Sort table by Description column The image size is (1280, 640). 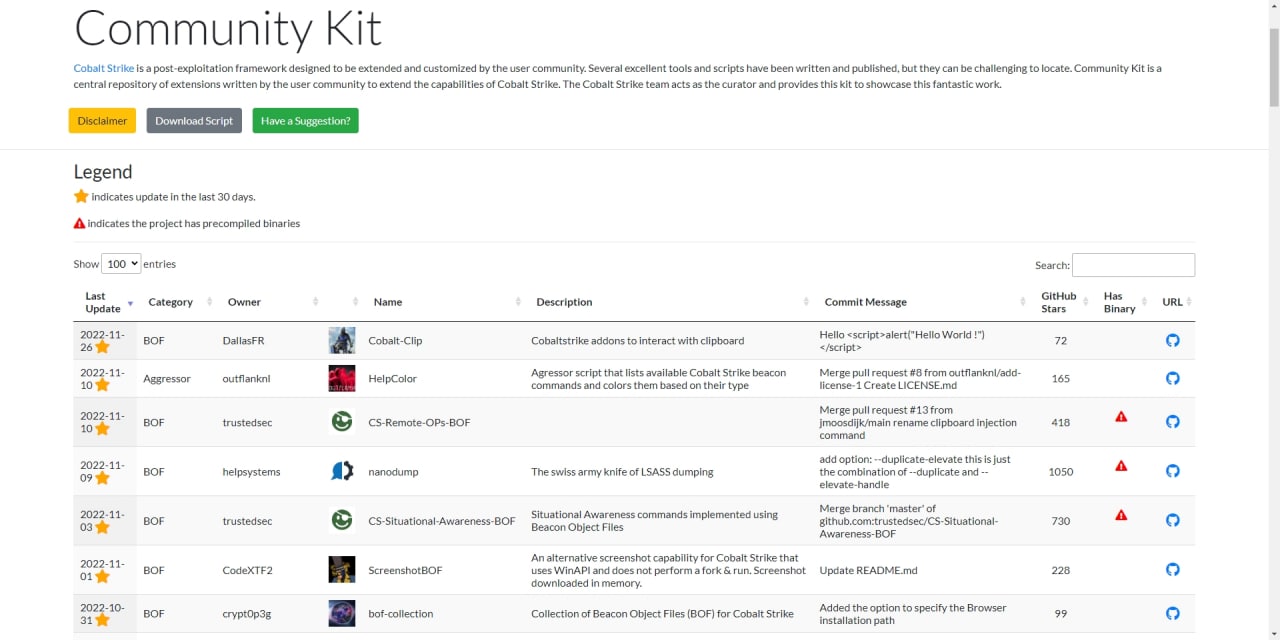click(564, 302)
